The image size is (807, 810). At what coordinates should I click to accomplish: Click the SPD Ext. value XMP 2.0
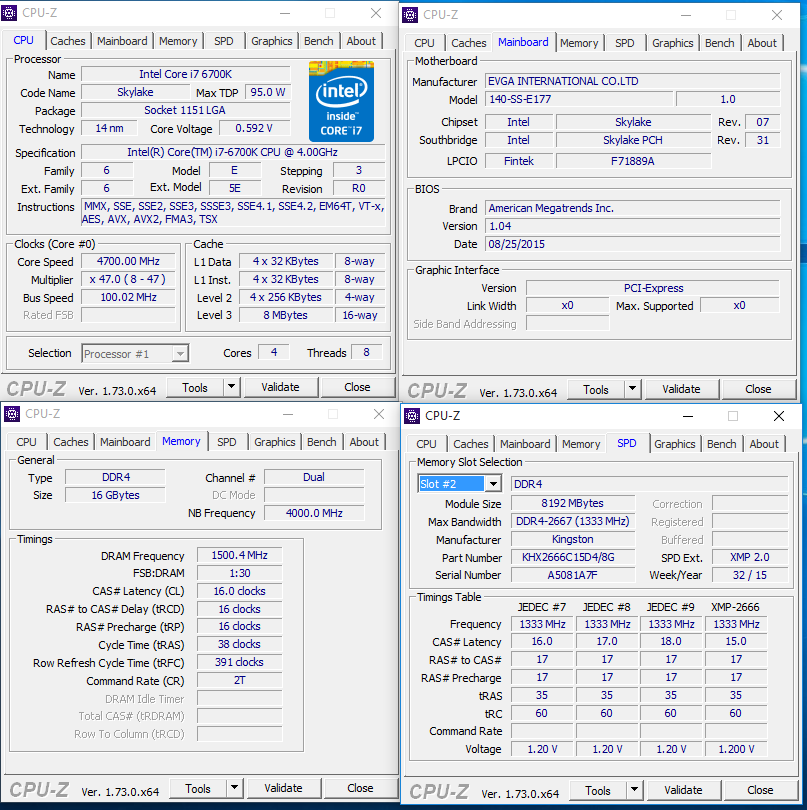750,557
